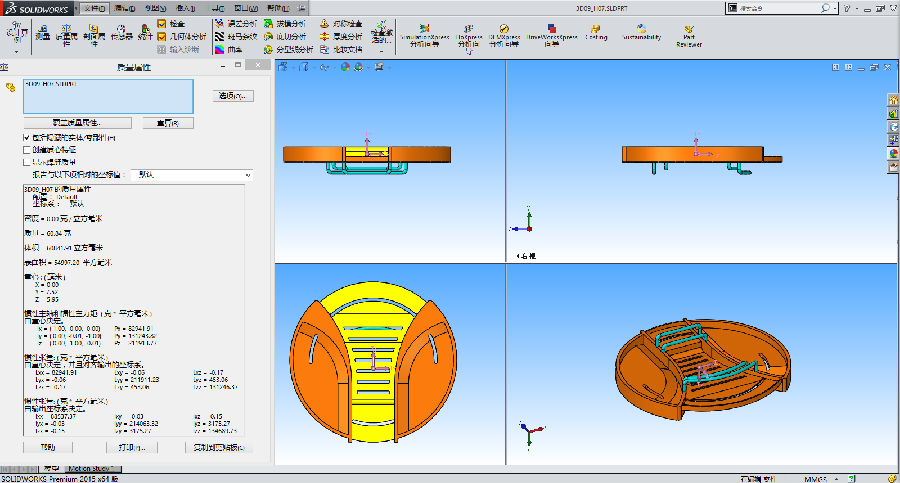Launch the Costing tool
Image resolution: width=900 pixels, height=483 pixels.
(596, 33)
